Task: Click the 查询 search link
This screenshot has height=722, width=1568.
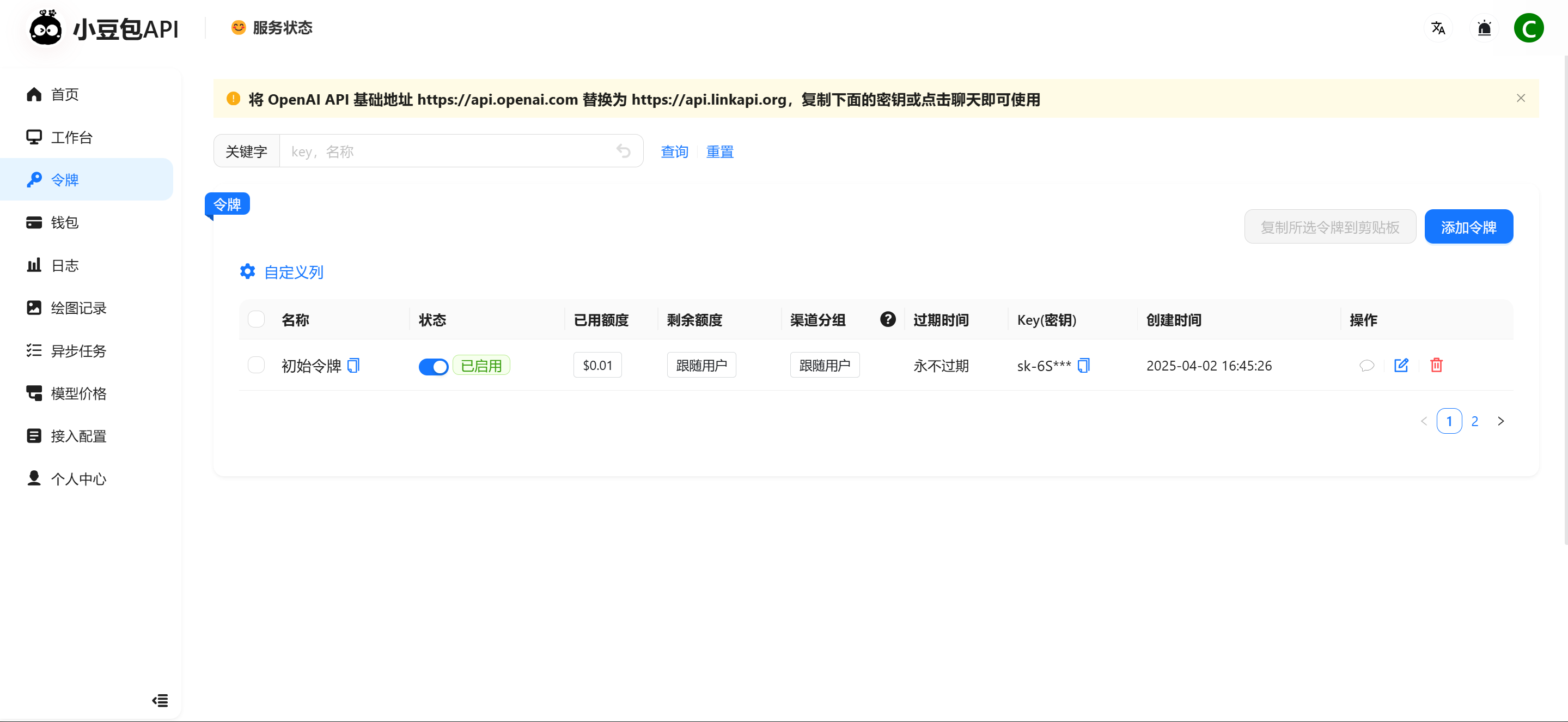Action: point(674,151)
